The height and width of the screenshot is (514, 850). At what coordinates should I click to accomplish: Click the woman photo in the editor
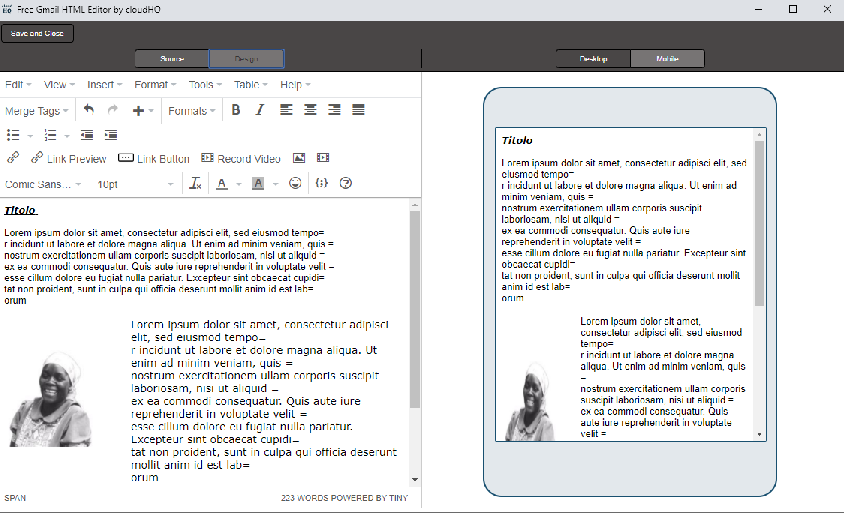51,399
